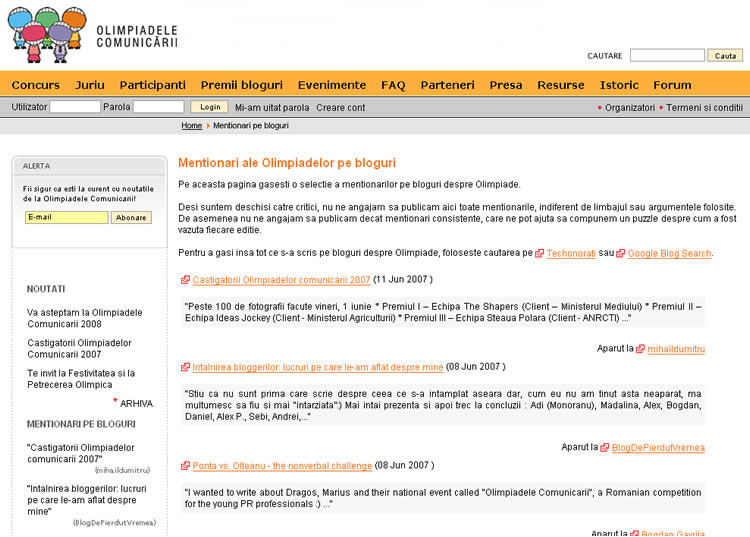The image size is (750, 537).
Task: Open news Va asteptam la Olimpiadele Comunicarii 2008
Action: pos(85,318)
